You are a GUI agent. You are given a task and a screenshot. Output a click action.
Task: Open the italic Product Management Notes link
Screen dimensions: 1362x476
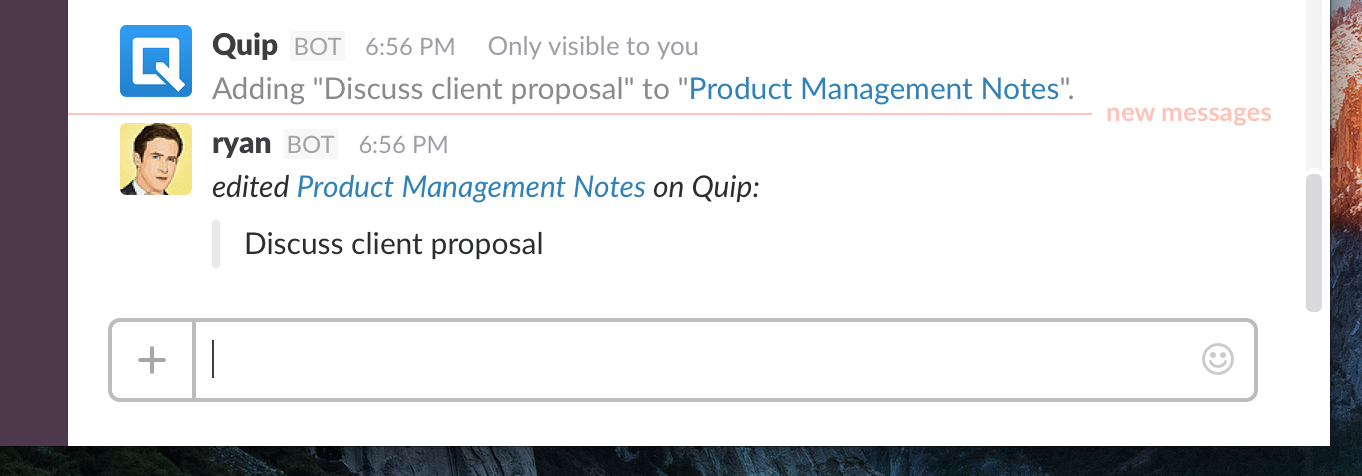[x=471, y=187]
